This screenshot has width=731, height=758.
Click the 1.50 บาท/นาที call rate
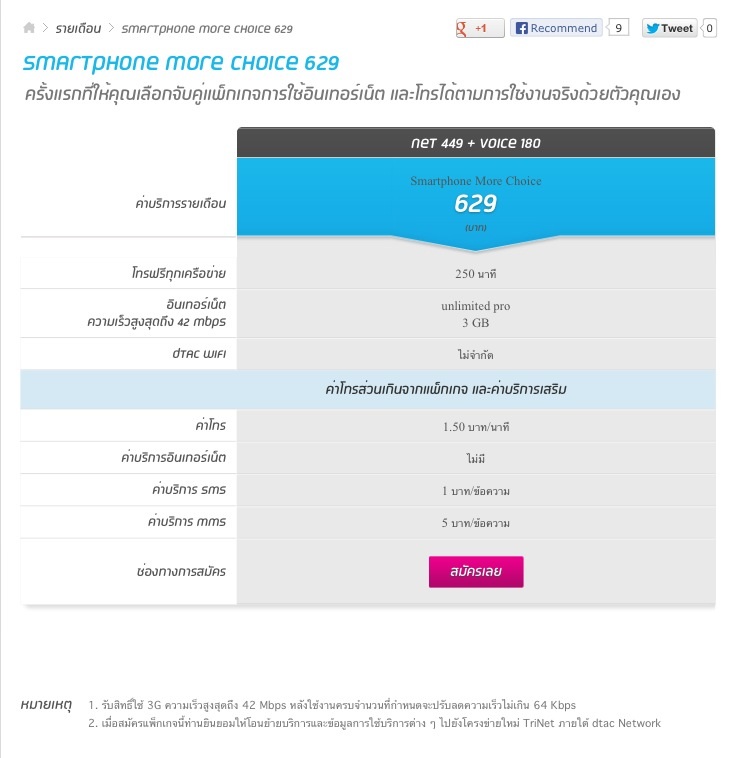(475, 426)
